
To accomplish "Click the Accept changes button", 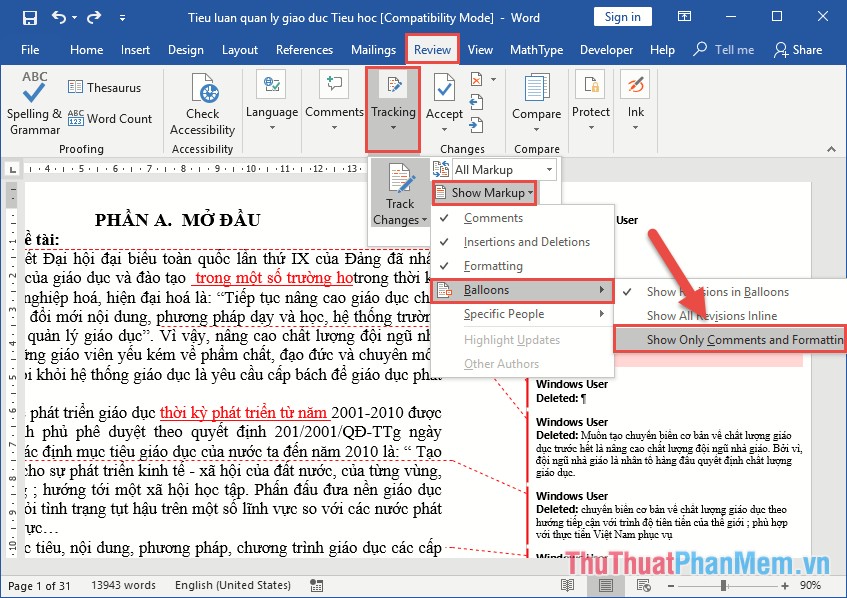I will (443, 87).
